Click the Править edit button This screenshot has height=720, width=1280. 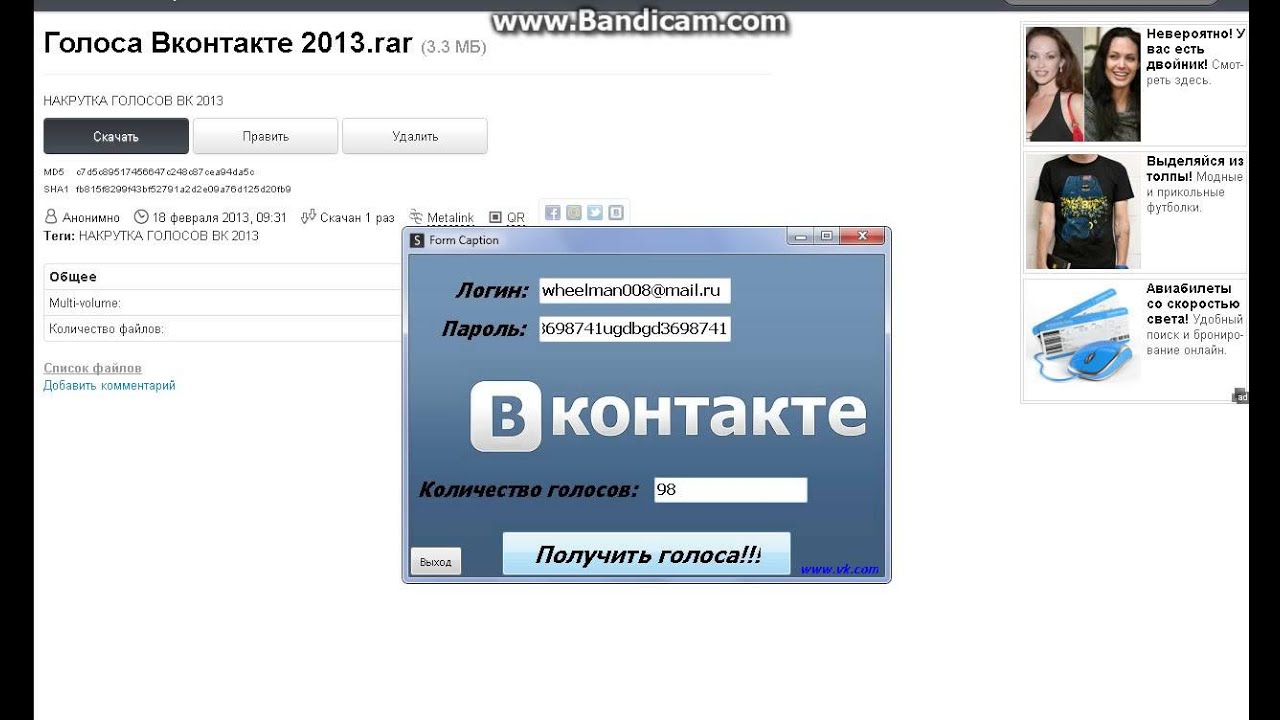(265, 136)
